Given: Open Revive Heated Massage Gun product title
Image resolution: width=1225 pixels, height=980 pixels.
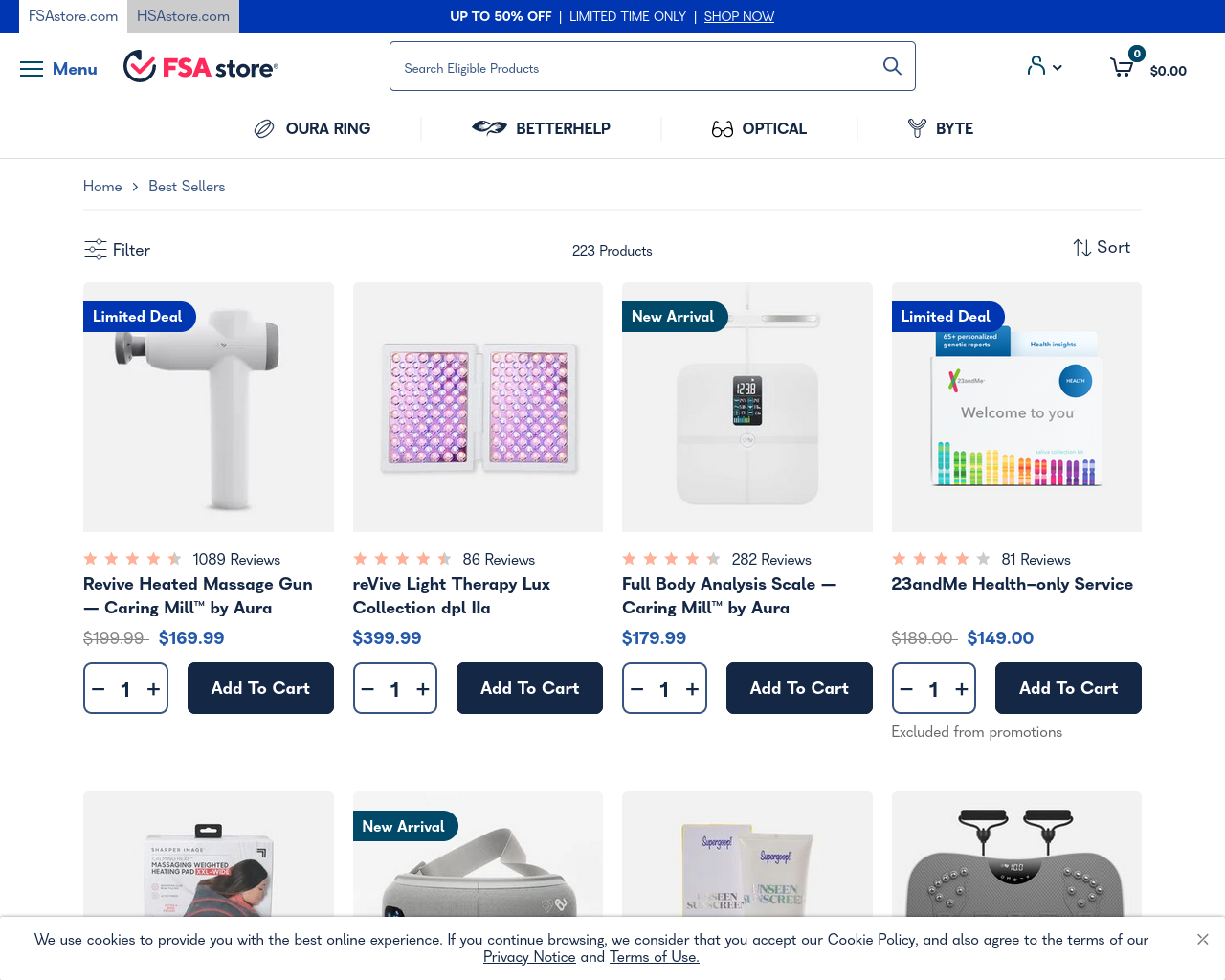Looking at the screenshot, I should coord(198,595).
